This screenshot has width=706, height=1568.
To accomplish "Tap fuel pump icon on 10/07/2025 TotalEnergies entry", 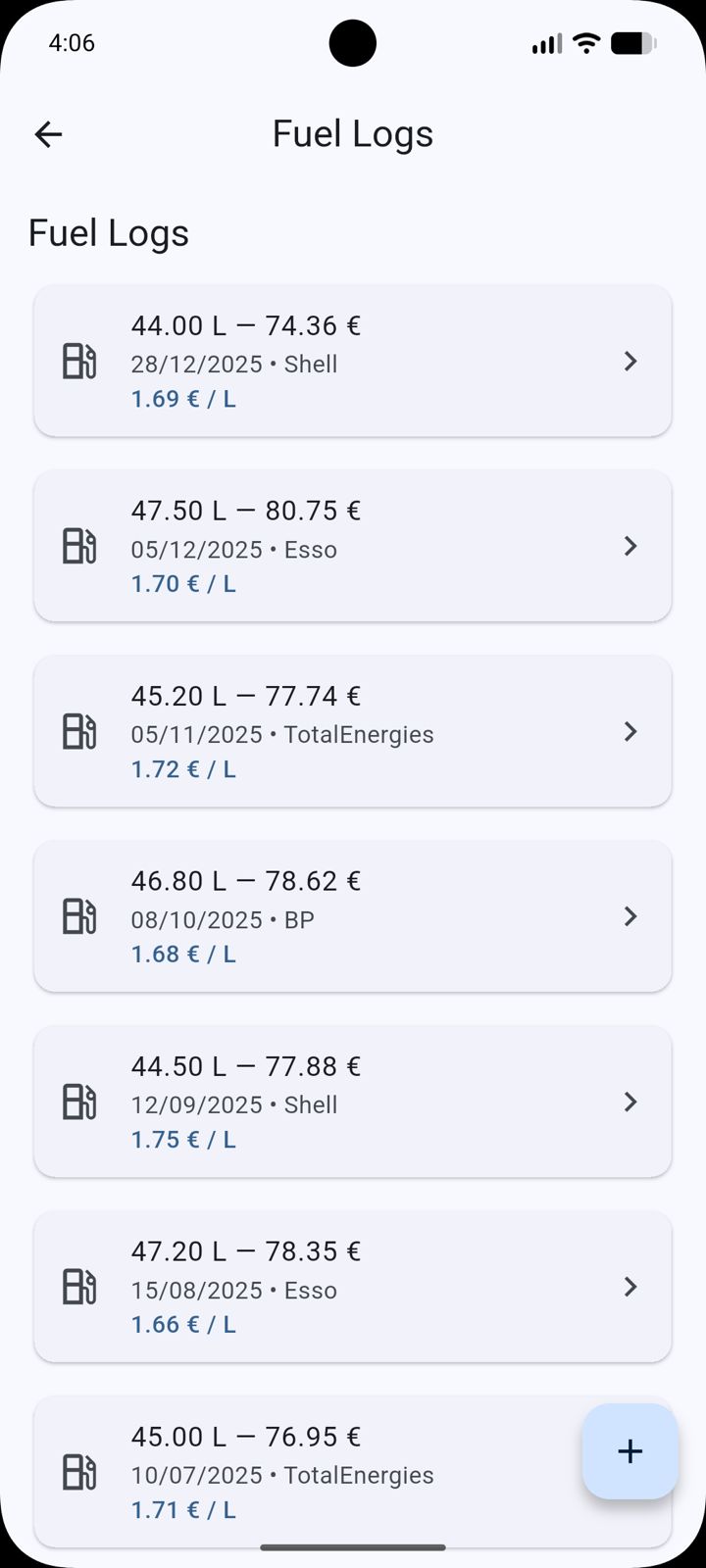I will pyautogui.click(x=79, y=1472).
